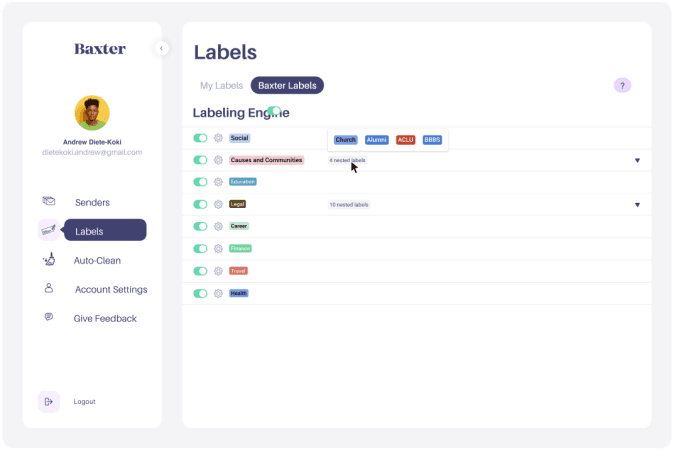Expand the Legal nested labels arrow
674x450 pixels.
(637, 205)
